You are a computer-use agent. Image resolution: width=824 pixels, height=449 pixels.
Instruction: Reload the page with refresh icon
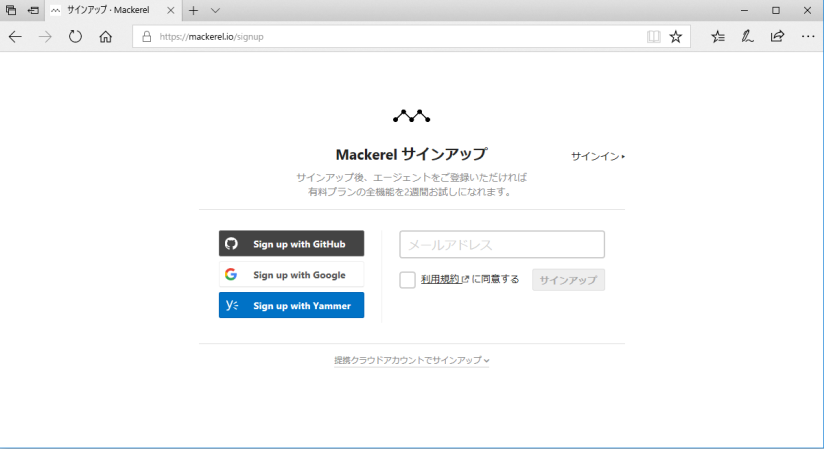76,37
